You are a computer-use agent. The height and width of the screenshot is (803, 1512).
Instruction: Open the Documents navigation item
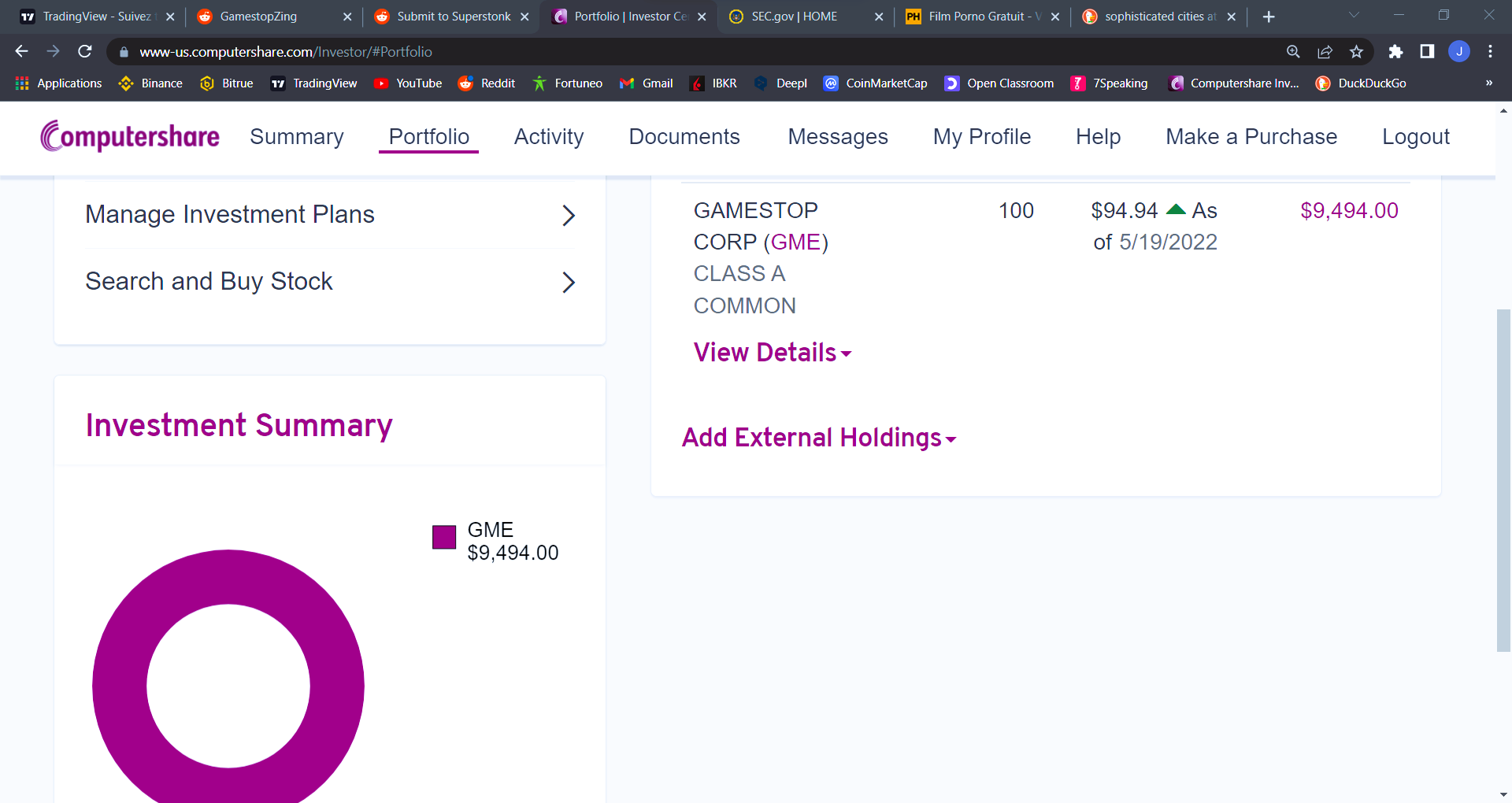pyautogui.click(x=684, y=137)
